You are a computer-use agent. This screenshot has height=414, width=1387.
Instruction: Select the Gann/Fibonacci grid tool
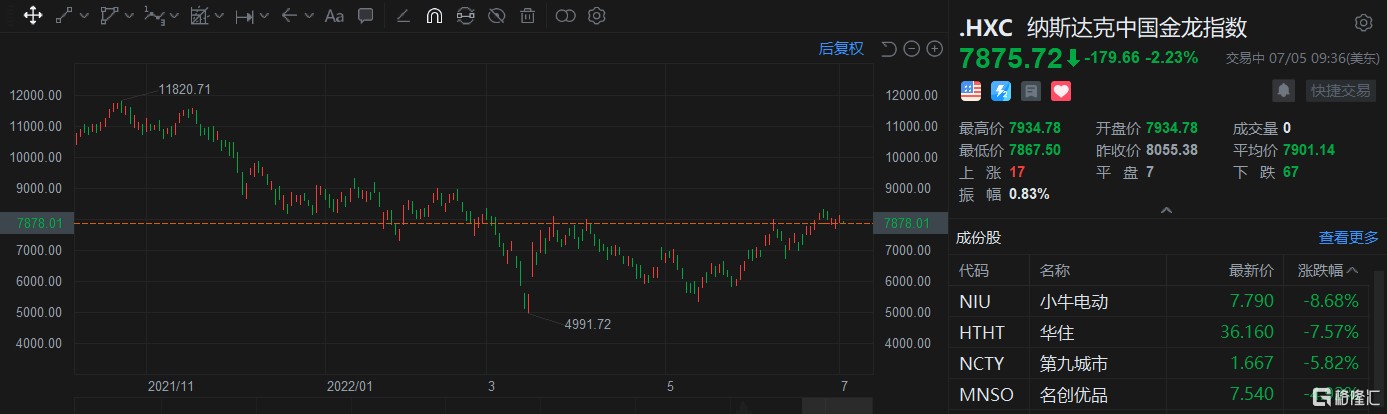click(x=199, y=15)
